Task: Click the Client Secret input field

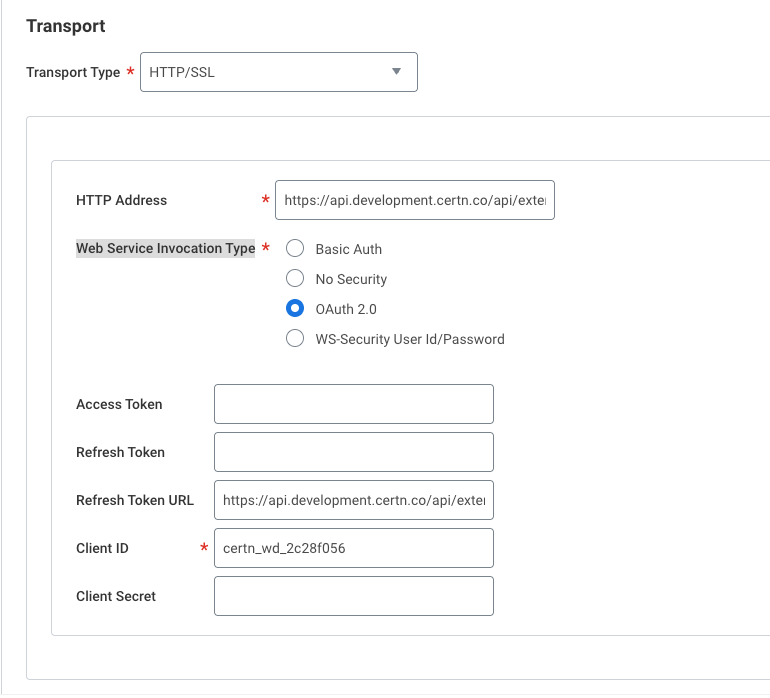Action: click(354, 596)
